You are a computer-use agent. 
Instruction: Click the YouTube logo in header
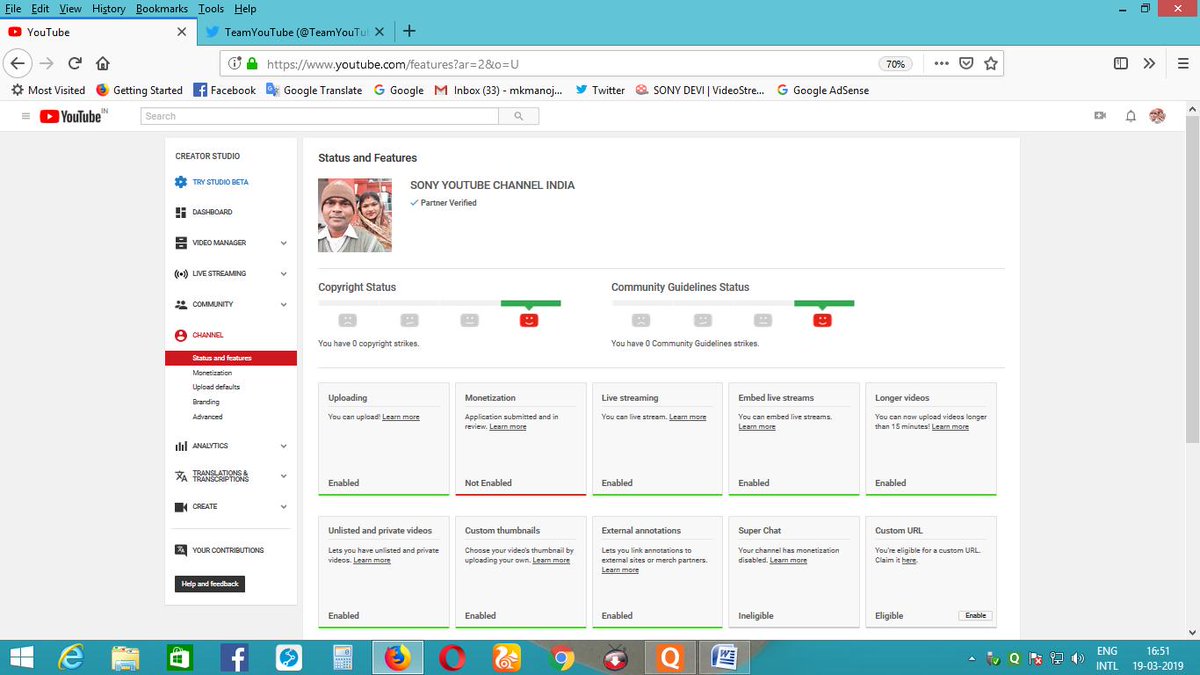[x=73, y=116]
